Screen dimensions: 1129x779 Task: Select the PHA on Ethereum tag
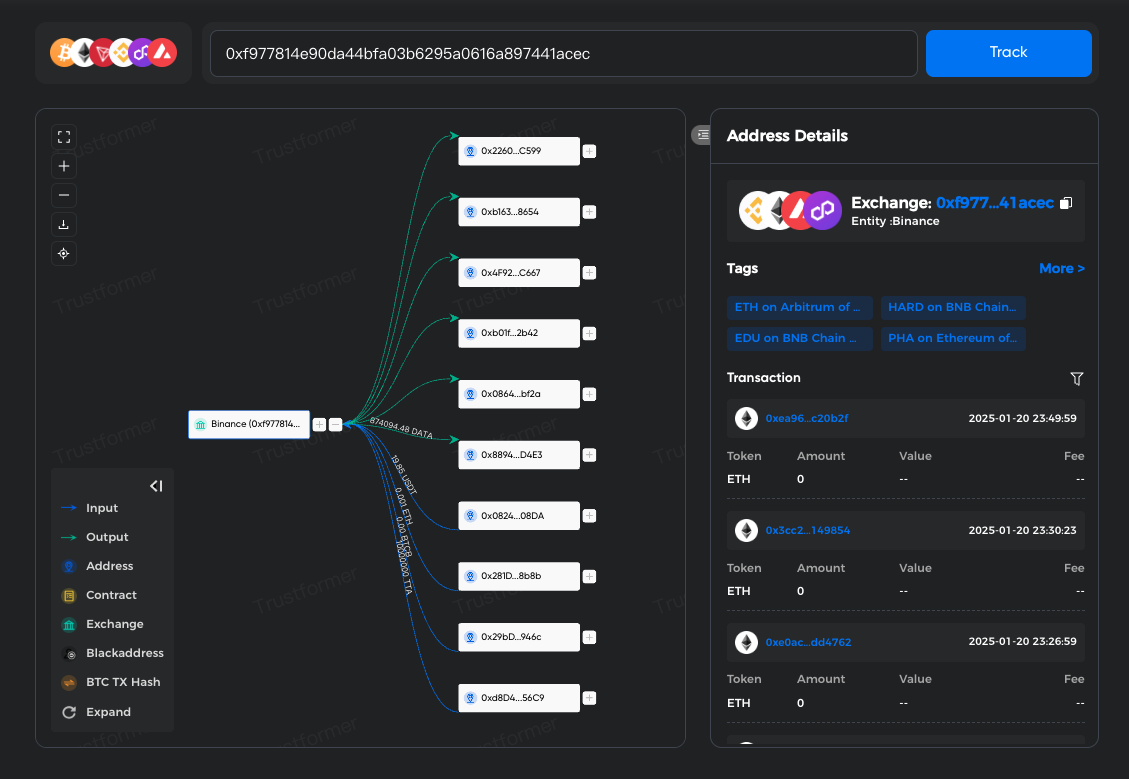point(953,338)
